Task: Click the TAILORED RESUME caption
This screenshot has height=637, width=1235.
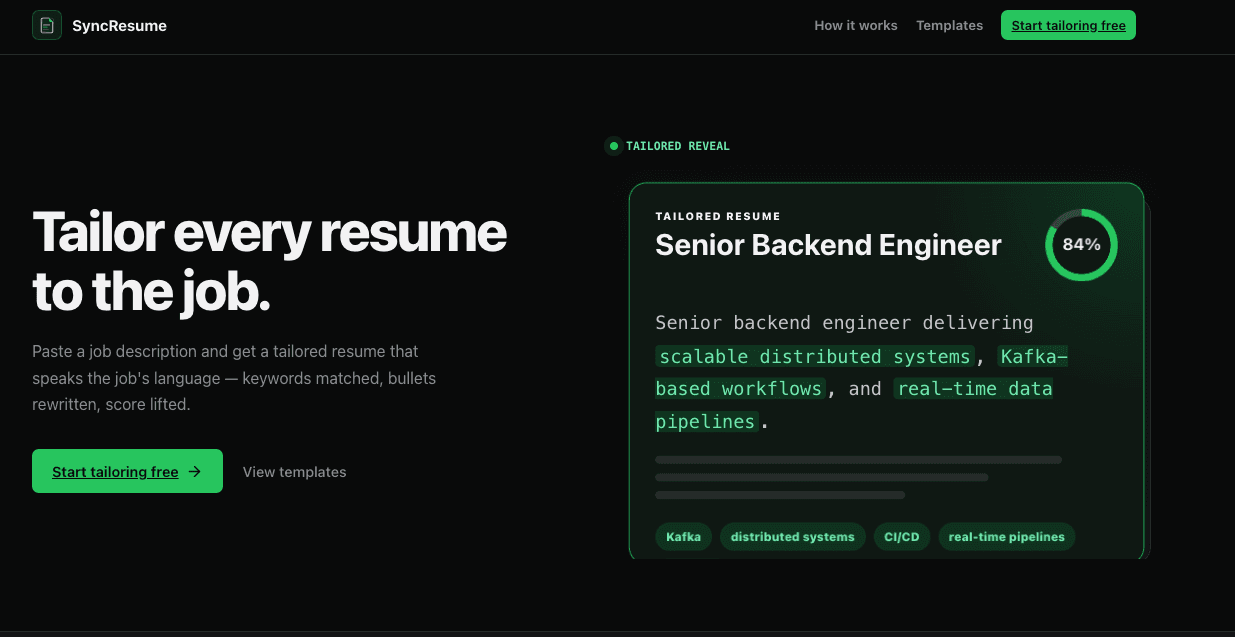Action: coord(718,216)
